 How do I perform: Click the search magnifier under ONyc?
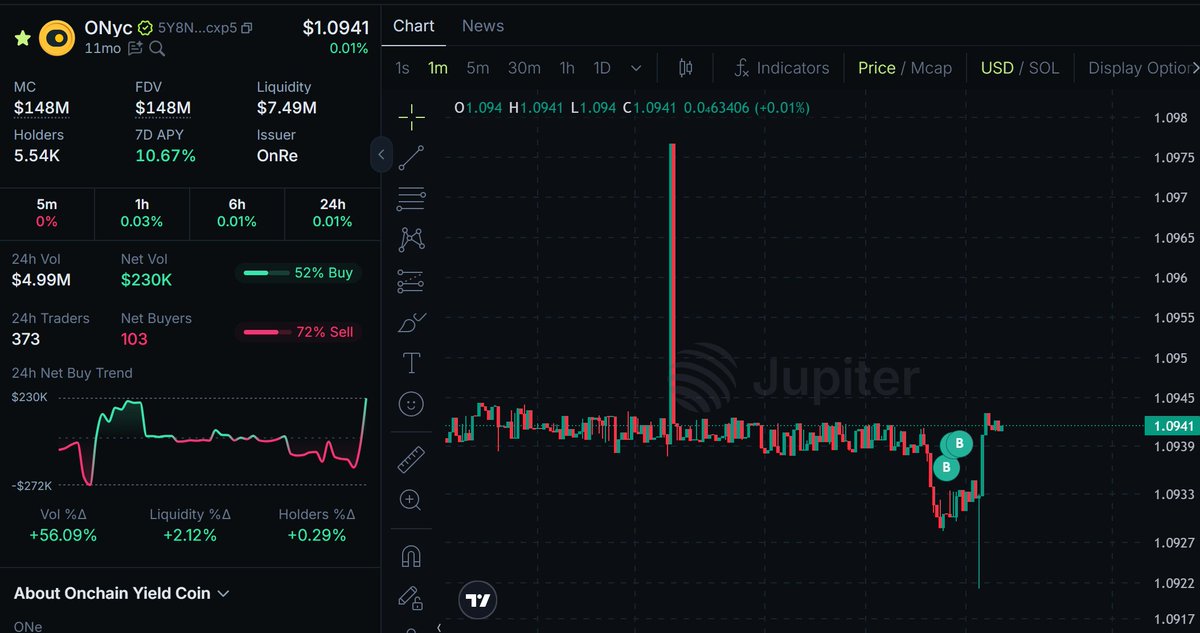157,48
